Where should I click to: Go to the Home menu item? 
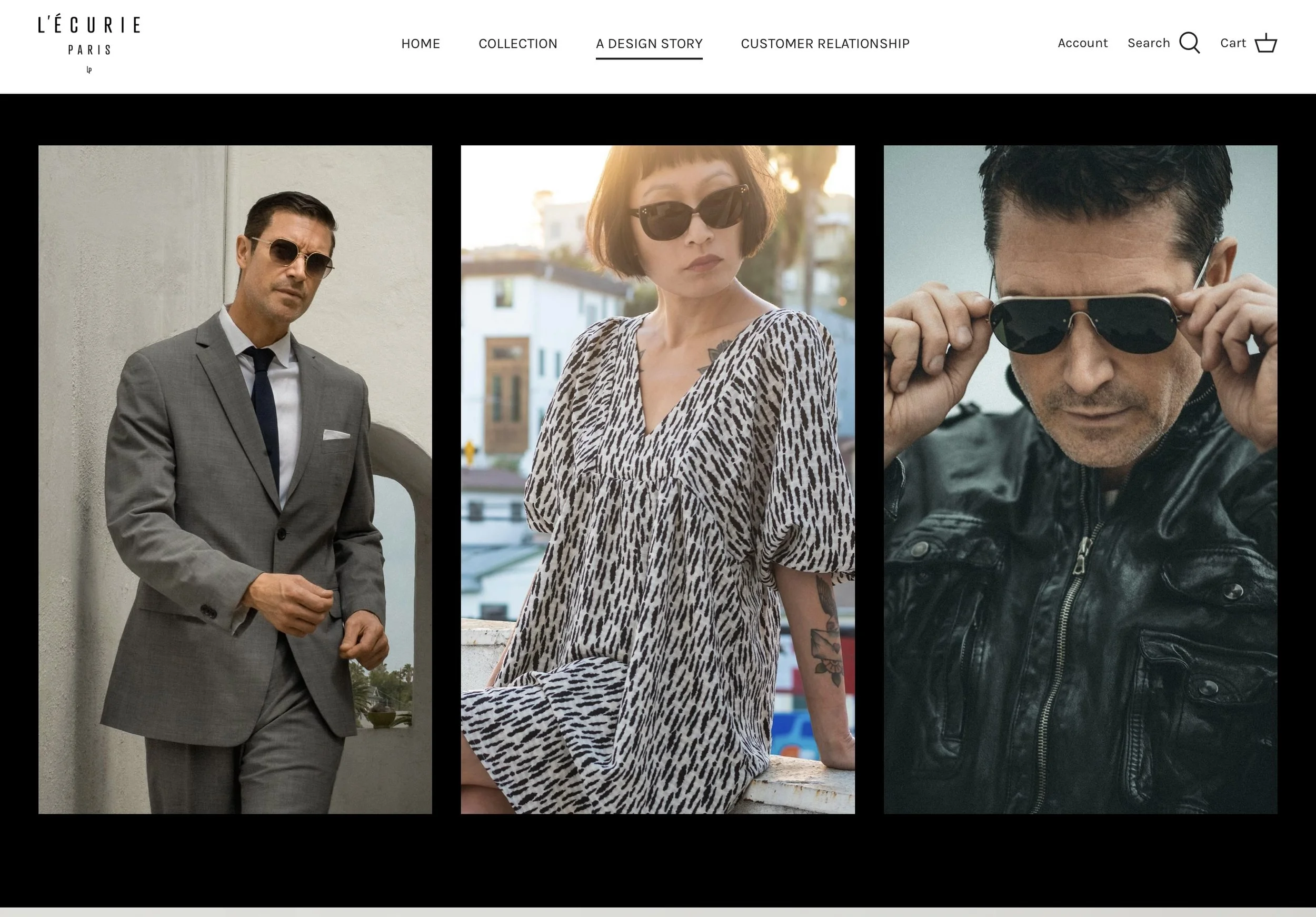click(420, 44)
